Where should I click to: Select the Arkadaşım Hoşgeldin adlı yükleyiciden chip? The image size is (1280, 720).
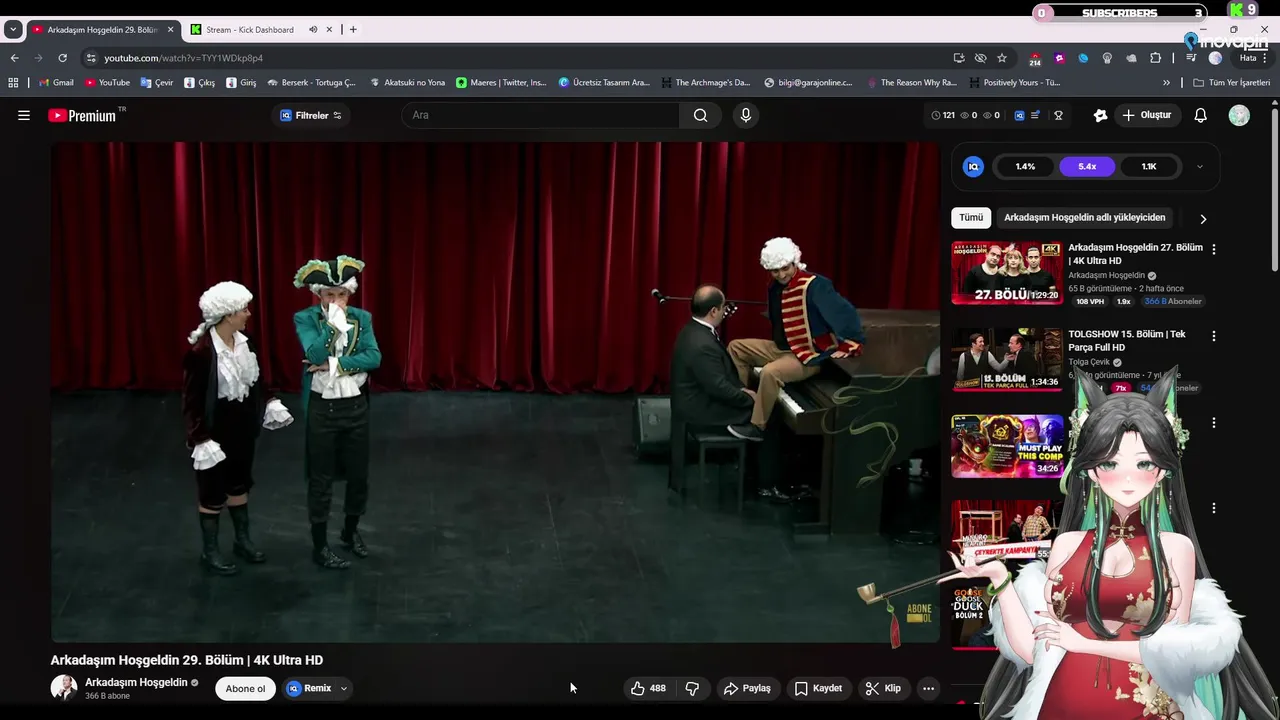(x=1085, y=217)
